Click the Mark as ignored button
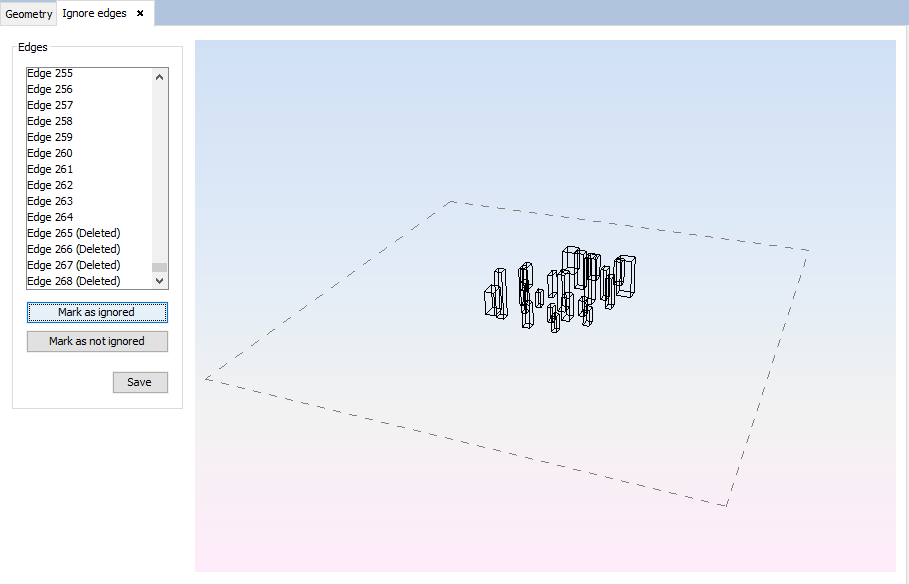 coord(97,312)
